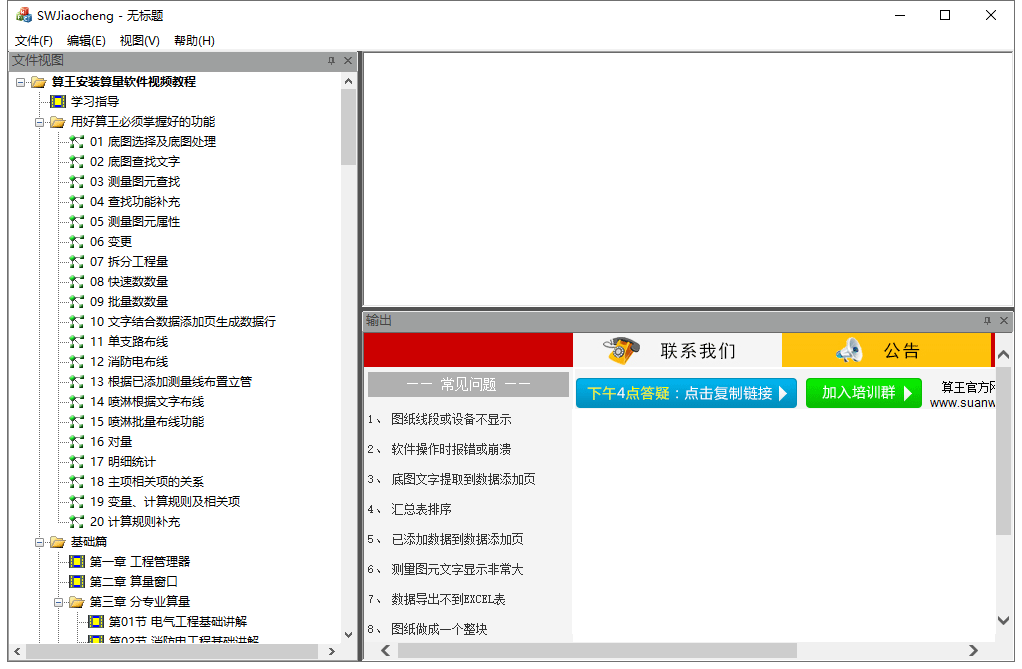Open the 文件(F) menu
Image resolution: width=1022 pixels, height=669 pixels.
[34, 41]
